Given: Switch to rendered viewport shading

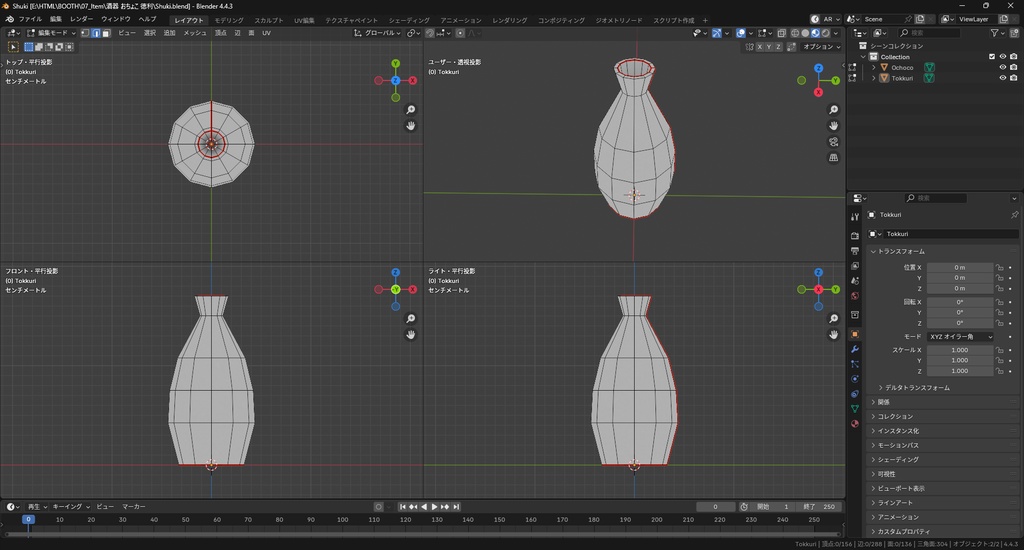Looking at the screenshot, I should pos(827,33).
